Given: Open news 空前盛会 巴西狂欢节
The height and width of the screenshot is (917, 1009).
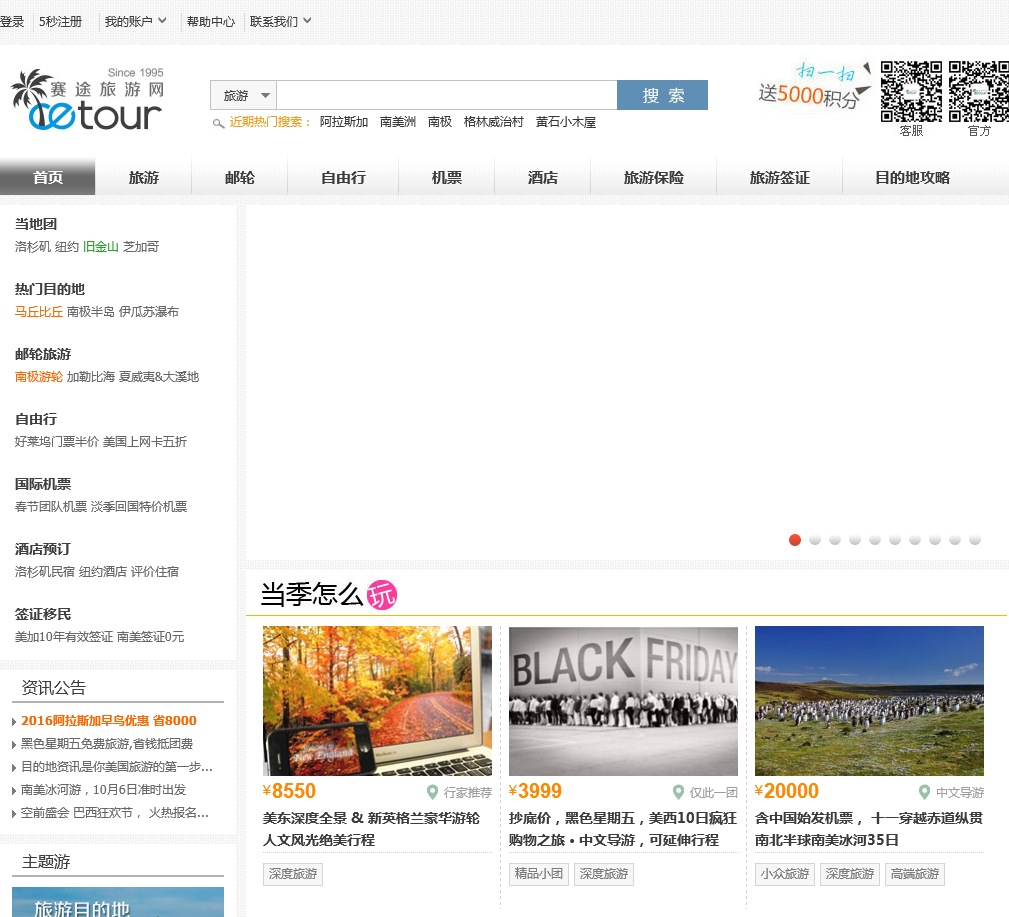Looking at the screenshot, I should point(115,813).
